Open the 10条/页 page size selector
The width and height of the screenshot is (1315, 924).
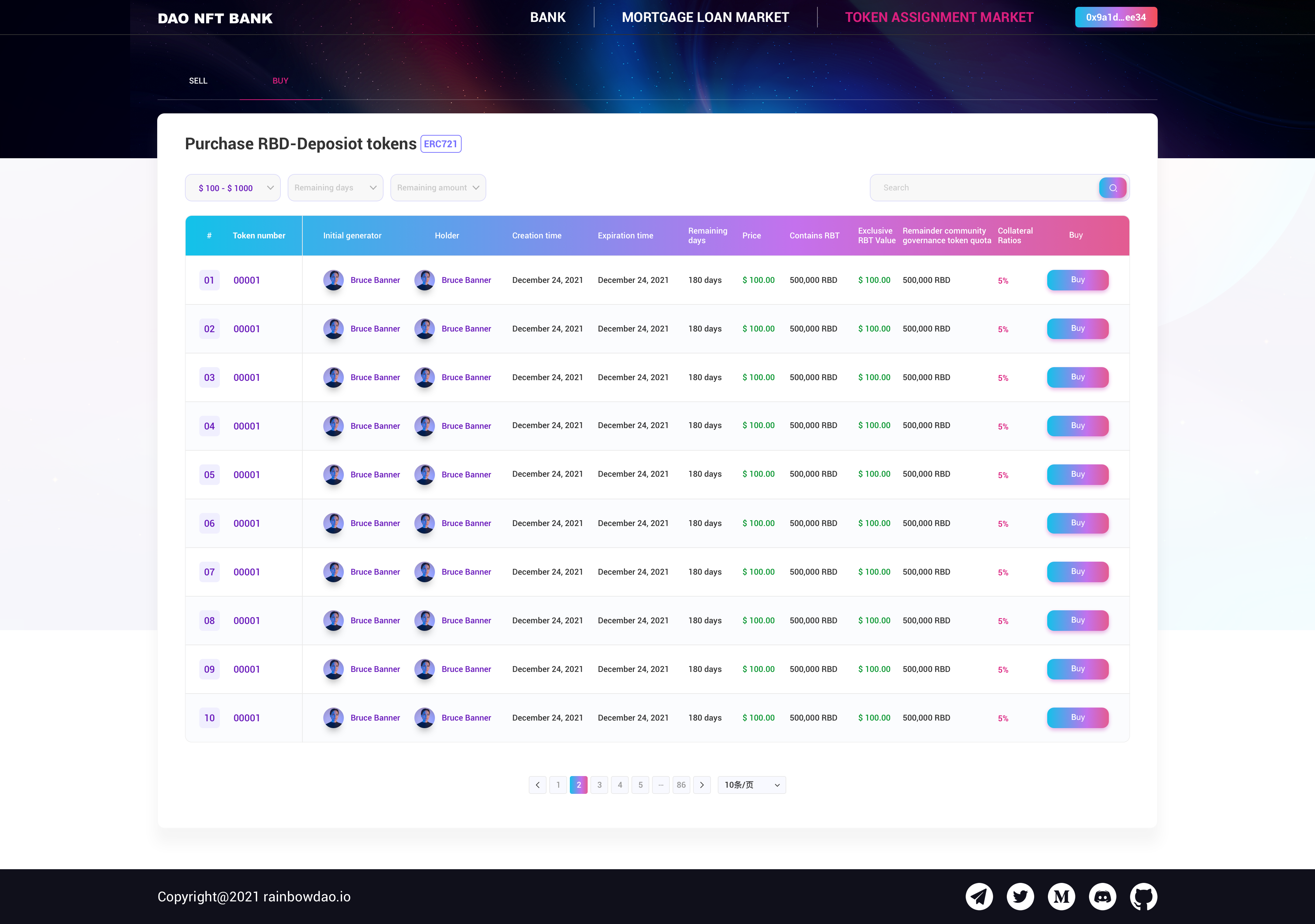751,785
